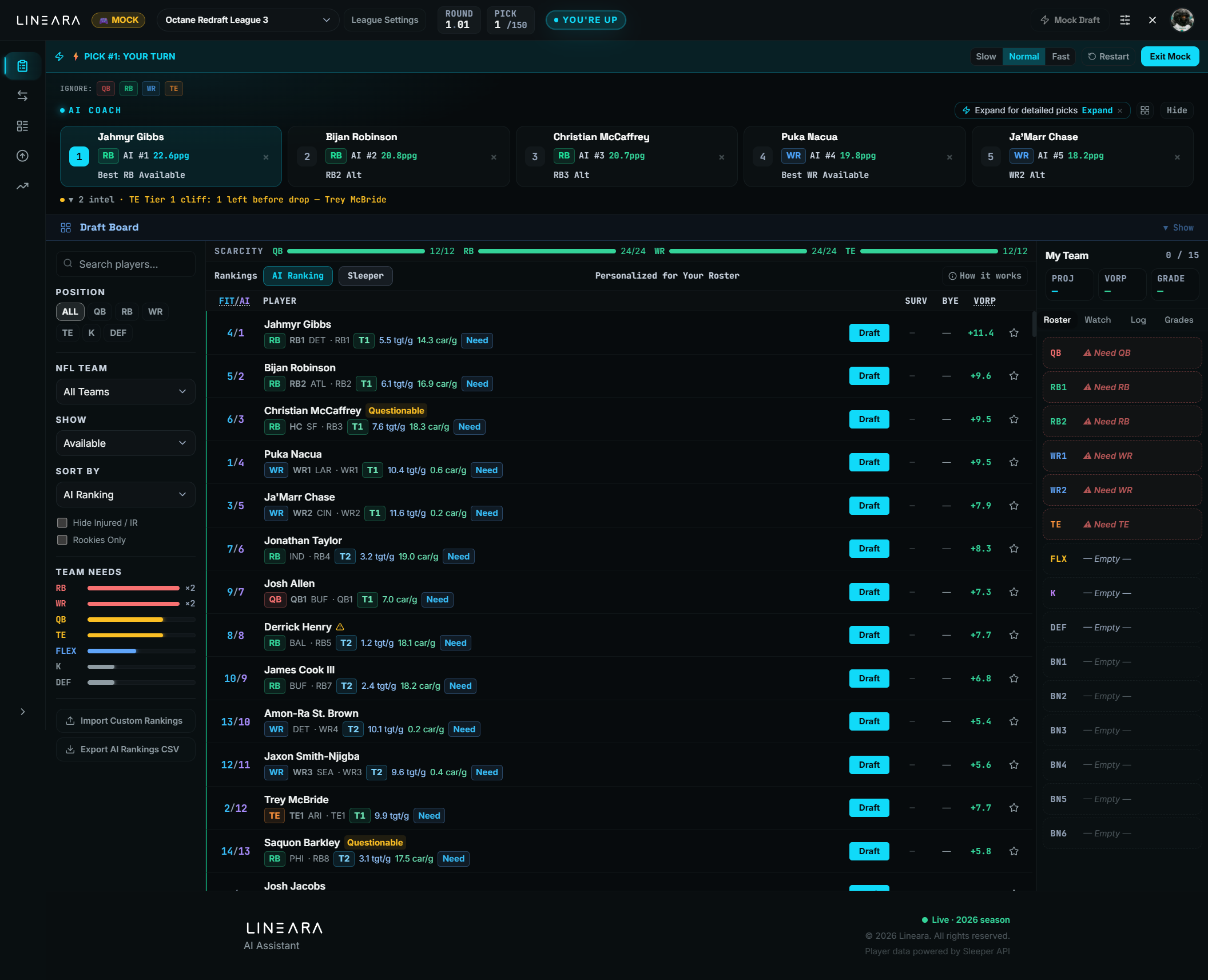Dismiss the Puka Nacua coach card
This screenshot has width=1208, height=980.
pyautogui.click(x=949, y=157)
